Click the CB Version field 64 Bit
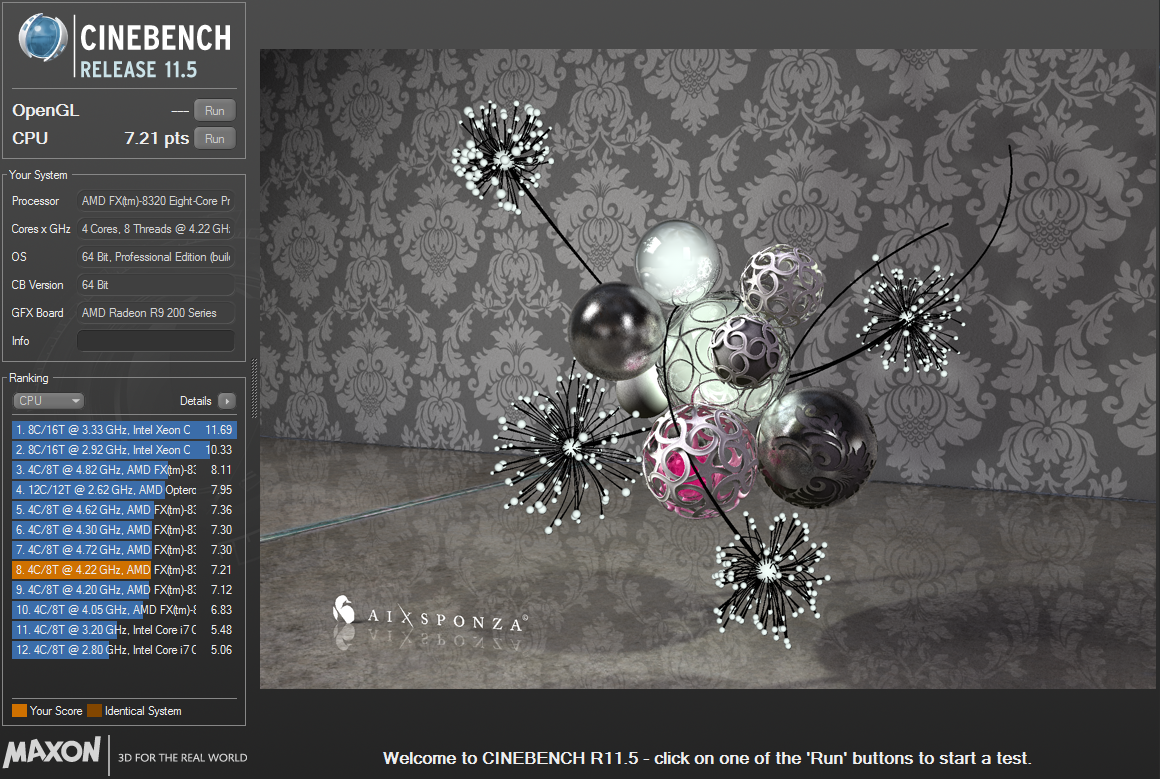This screenshot has width=1160, height=779. pos(155,285)
